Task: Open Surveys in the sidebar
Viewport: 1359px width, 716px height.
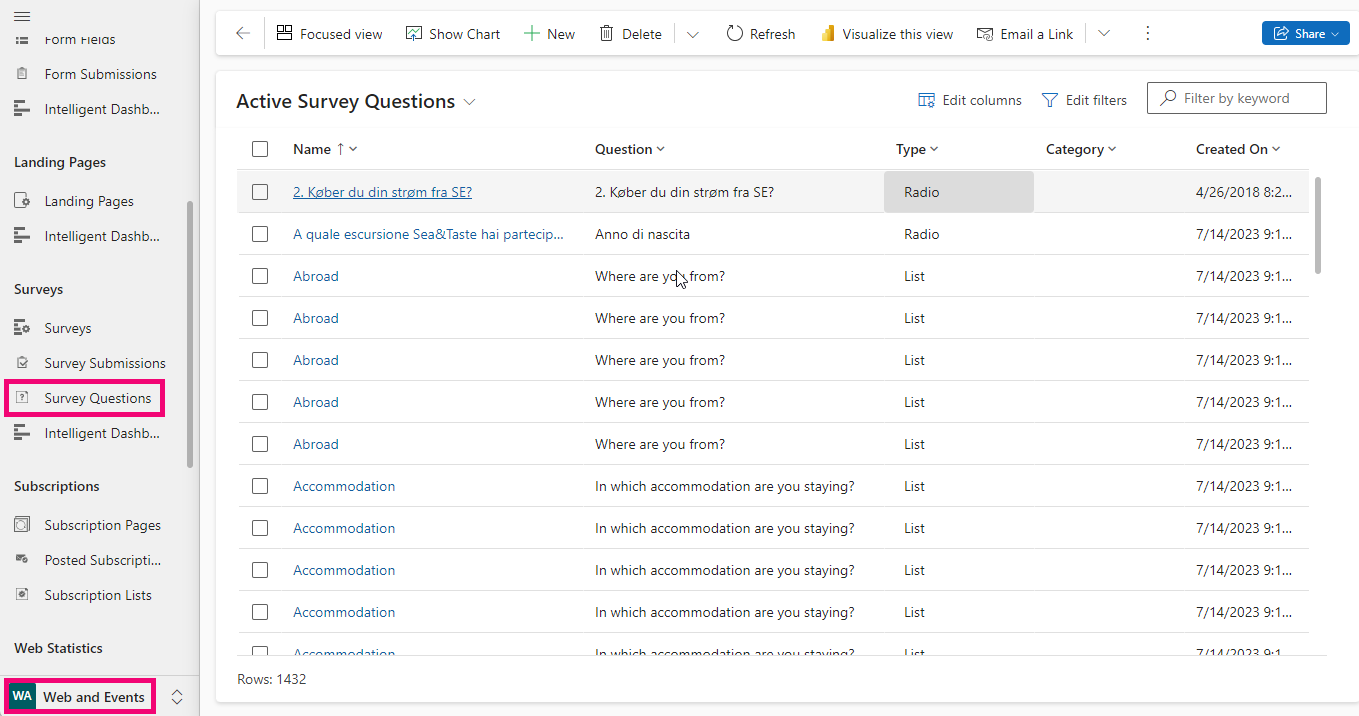Action: tap(68, 328)
